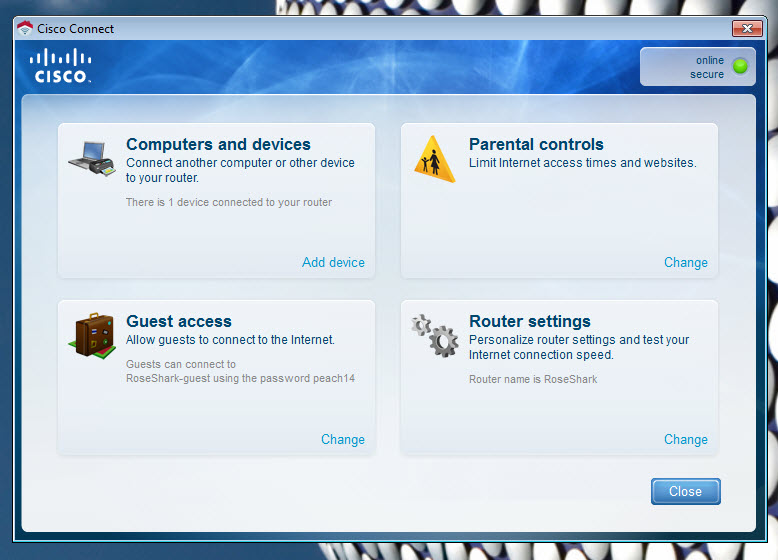Click the Cisco Connect window title text
The image size is (778, 560).
pyautogui.click(x=75, y=29)
